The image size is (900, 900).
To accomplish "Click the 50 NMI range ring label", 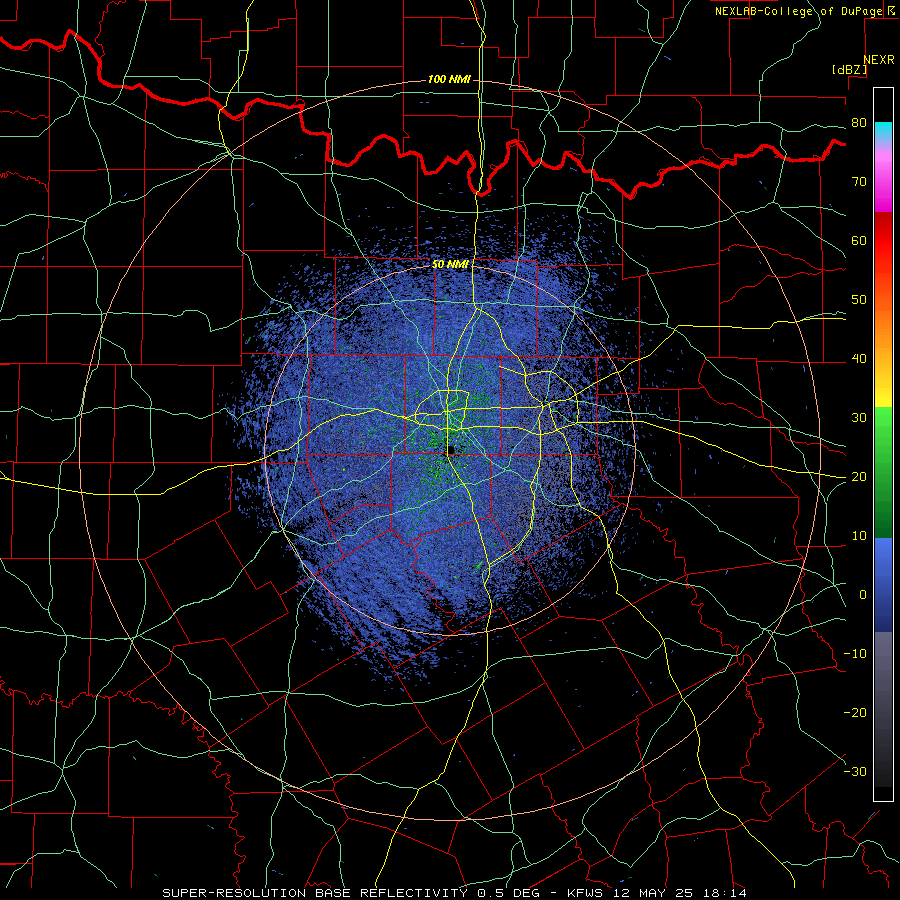I will pos(451,265).
